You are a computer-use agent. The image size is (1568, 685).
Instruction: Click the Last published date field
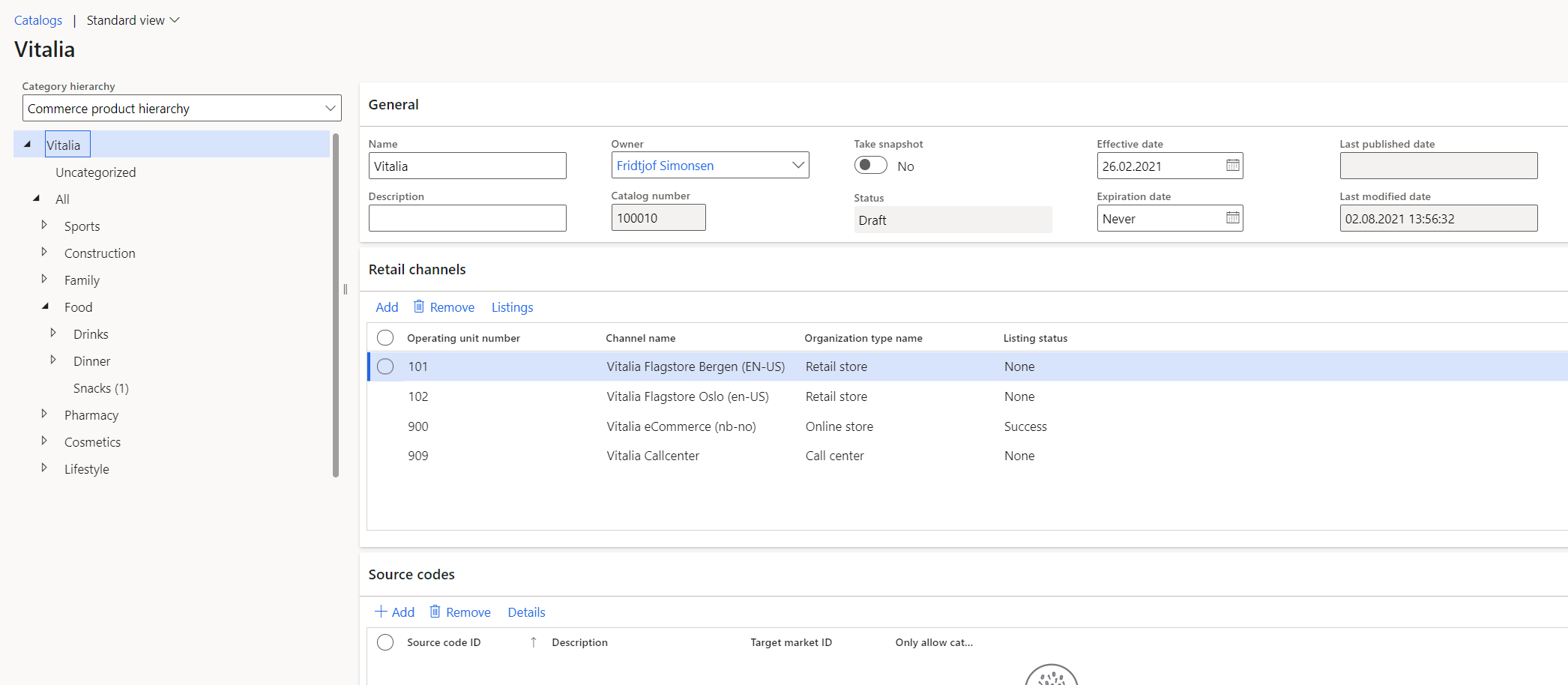pyautogui.click(x=1439, y=166)
